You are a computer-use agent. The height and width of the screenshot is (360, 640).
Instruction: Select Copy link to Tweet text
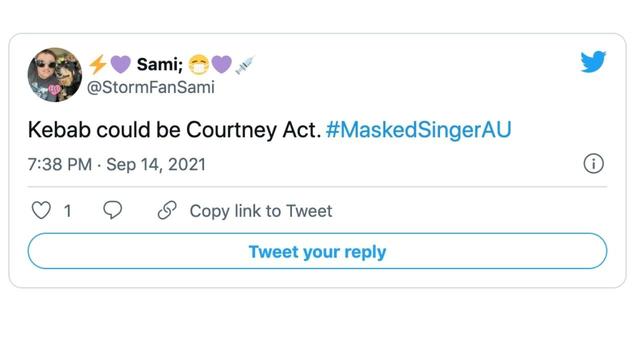coord(261,211)
